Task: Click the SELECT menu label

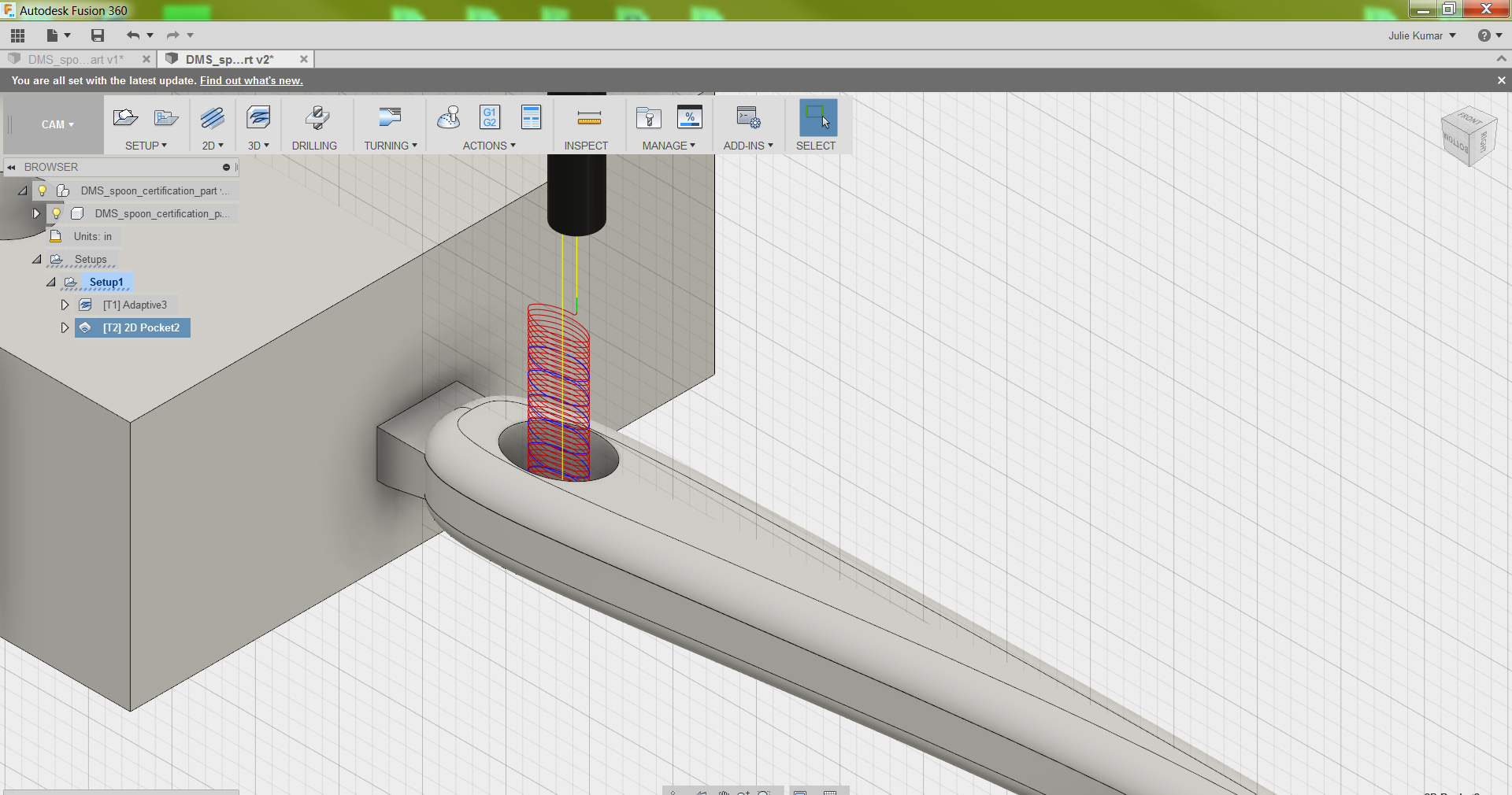Action: point(816,146)
